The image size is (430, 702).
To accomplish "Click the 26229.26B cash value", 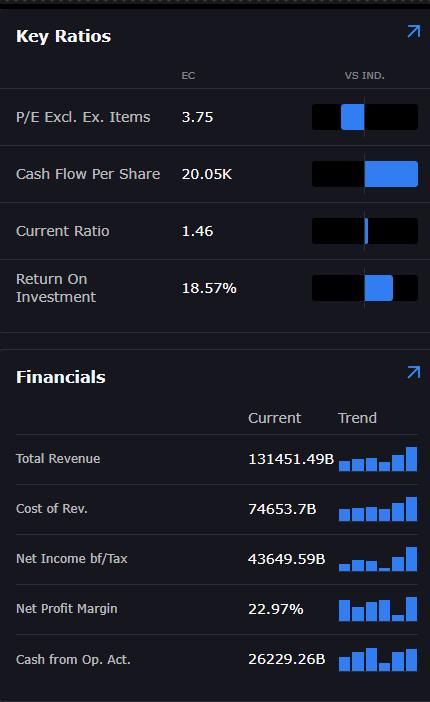I will click(287, 659).
